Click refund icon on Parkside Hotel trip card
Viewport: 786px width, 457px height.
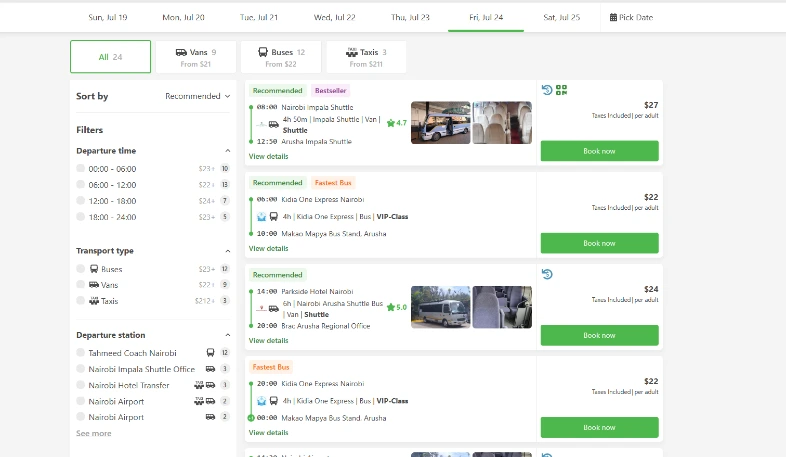coord(547,274)
